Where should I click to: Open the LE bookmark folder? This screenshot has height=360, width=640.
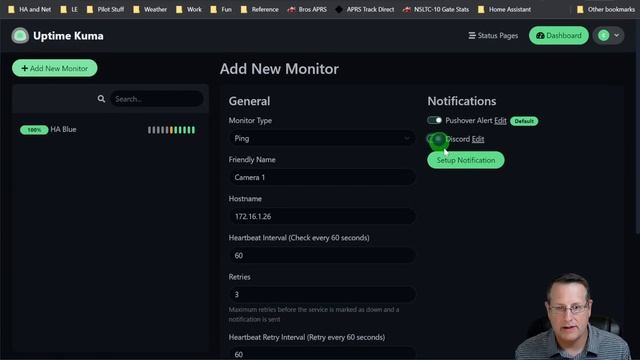(69, 9)
